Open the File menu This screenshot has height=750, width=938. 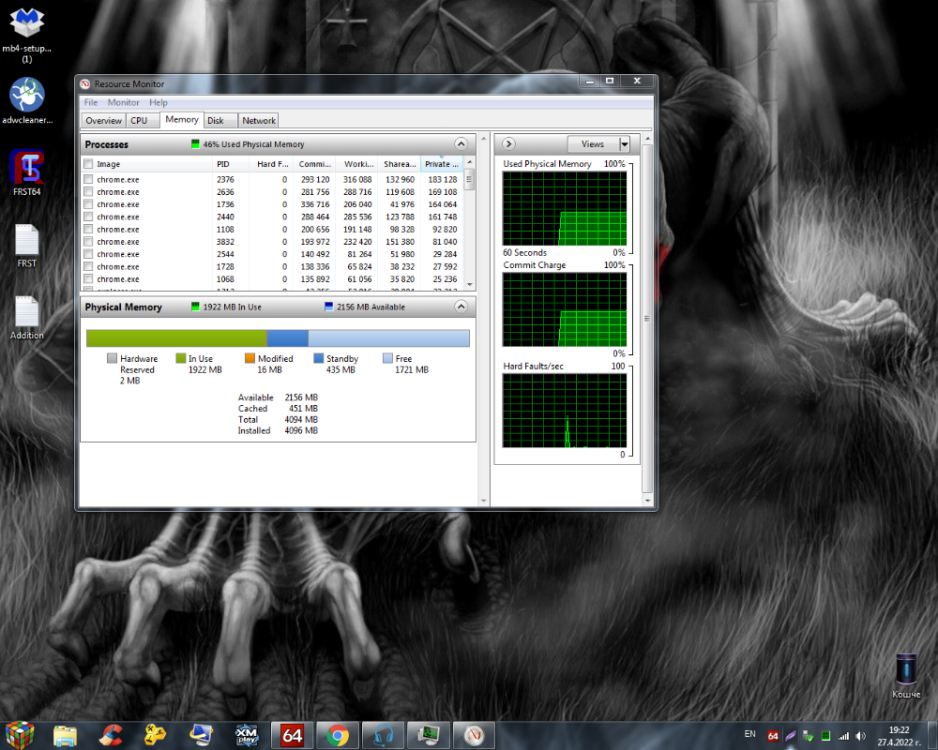(91, 102)
